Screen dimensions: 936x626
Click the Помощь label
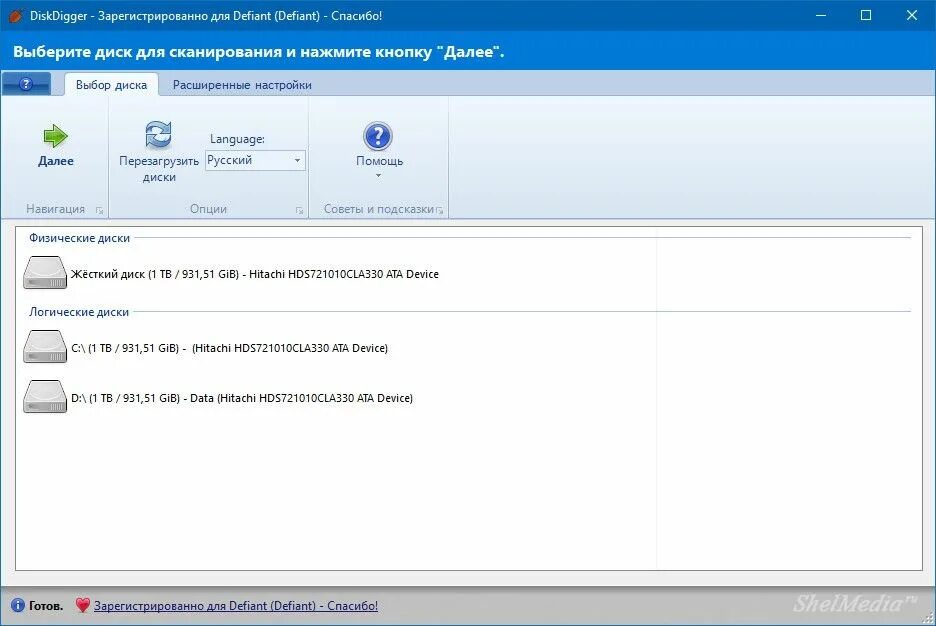pyautogui.click(x=379, y=161)
